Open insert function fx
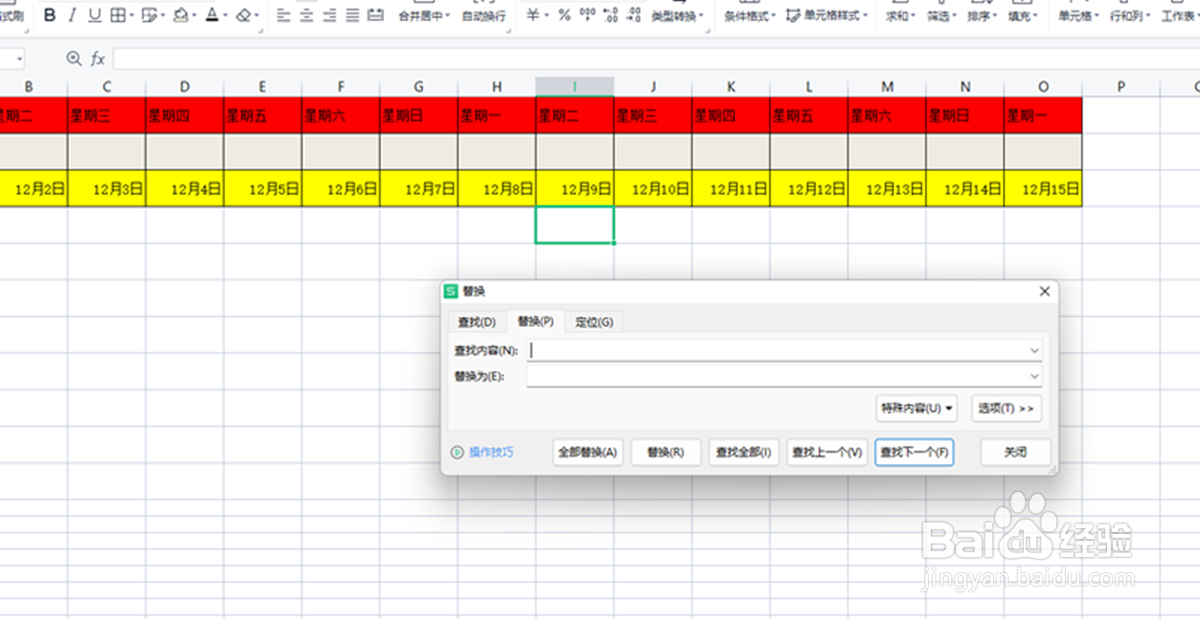The height and width of the screenshot is (619, 1200). pyautogui.click(x=98, y=59)
